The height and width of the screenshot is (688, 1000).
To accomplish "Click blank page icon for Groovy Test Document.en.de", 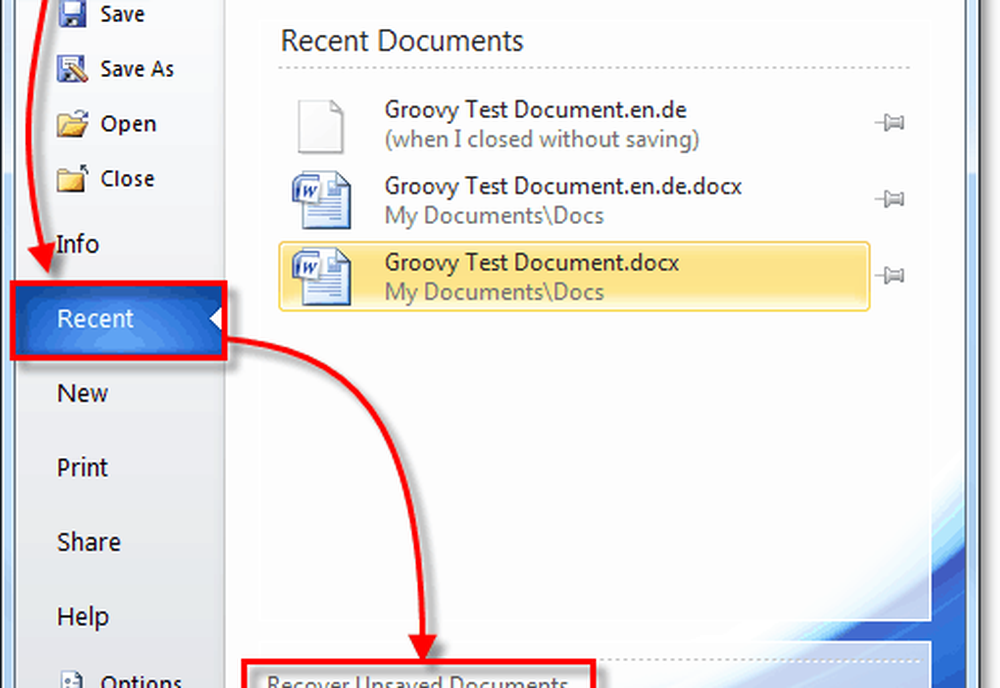I will (321, 124).
